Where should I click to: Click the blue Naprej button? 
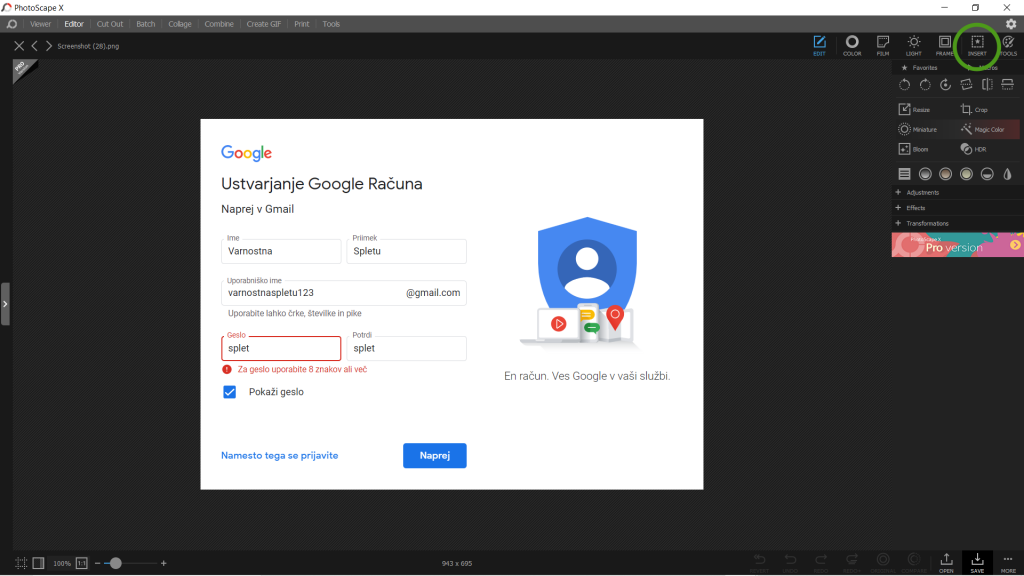point(434,456)
